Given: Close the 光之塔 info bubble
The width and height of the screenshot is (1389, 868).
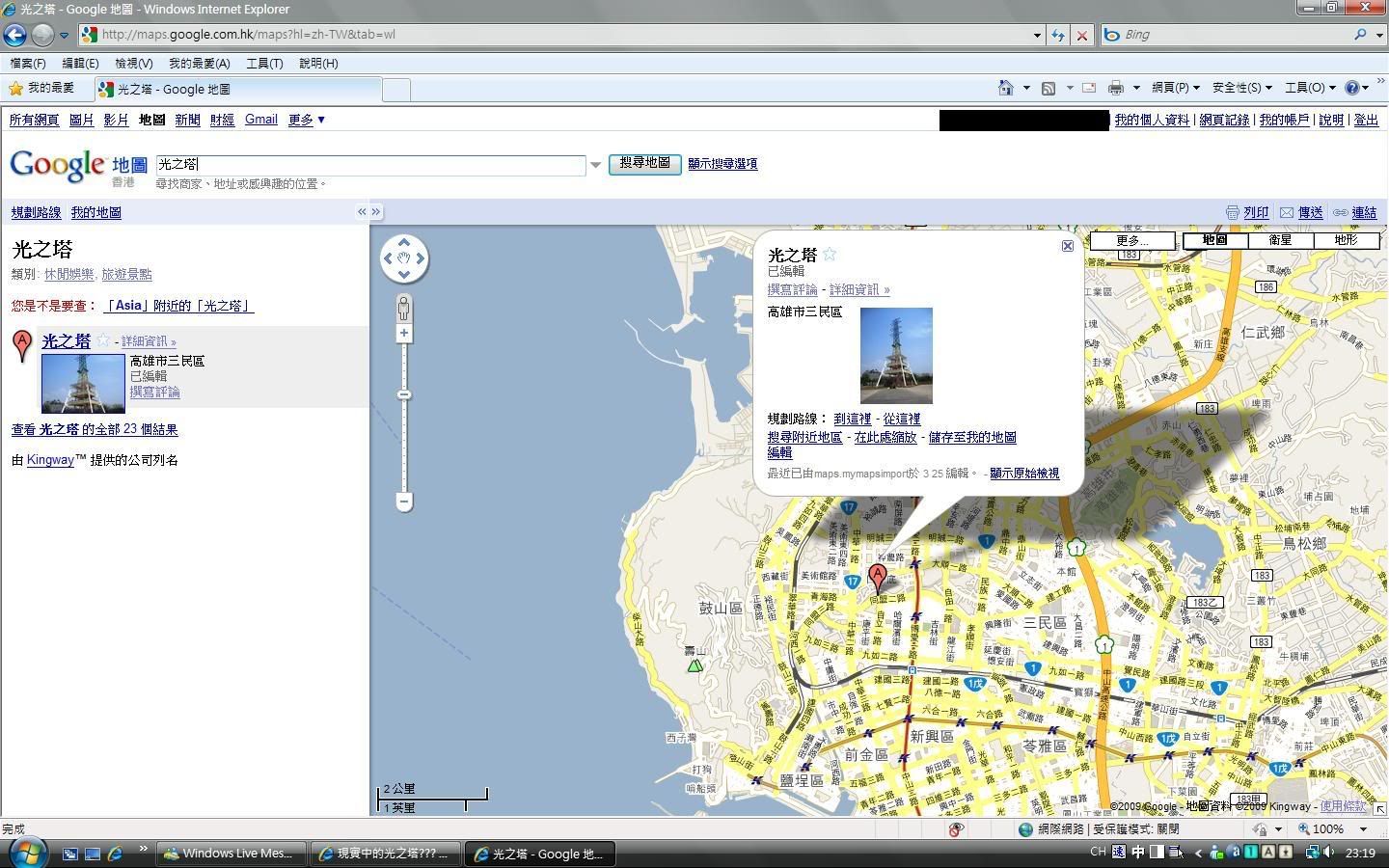Looking at the screenshot, I should coord(1067,246).
